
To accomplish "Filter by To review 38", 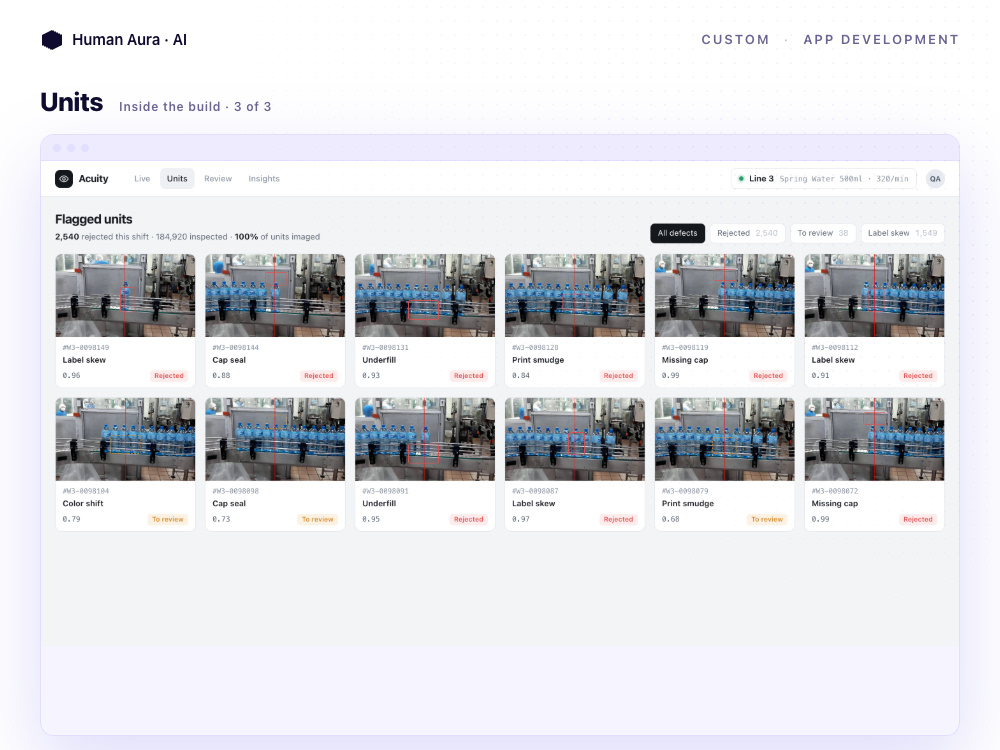I will tap(823, 233).
